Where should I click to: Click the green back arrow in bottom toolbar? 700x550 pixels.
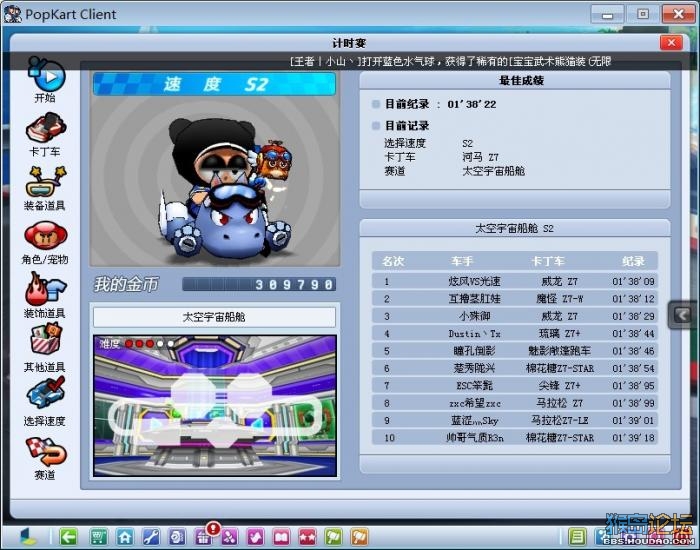[68, 536]
